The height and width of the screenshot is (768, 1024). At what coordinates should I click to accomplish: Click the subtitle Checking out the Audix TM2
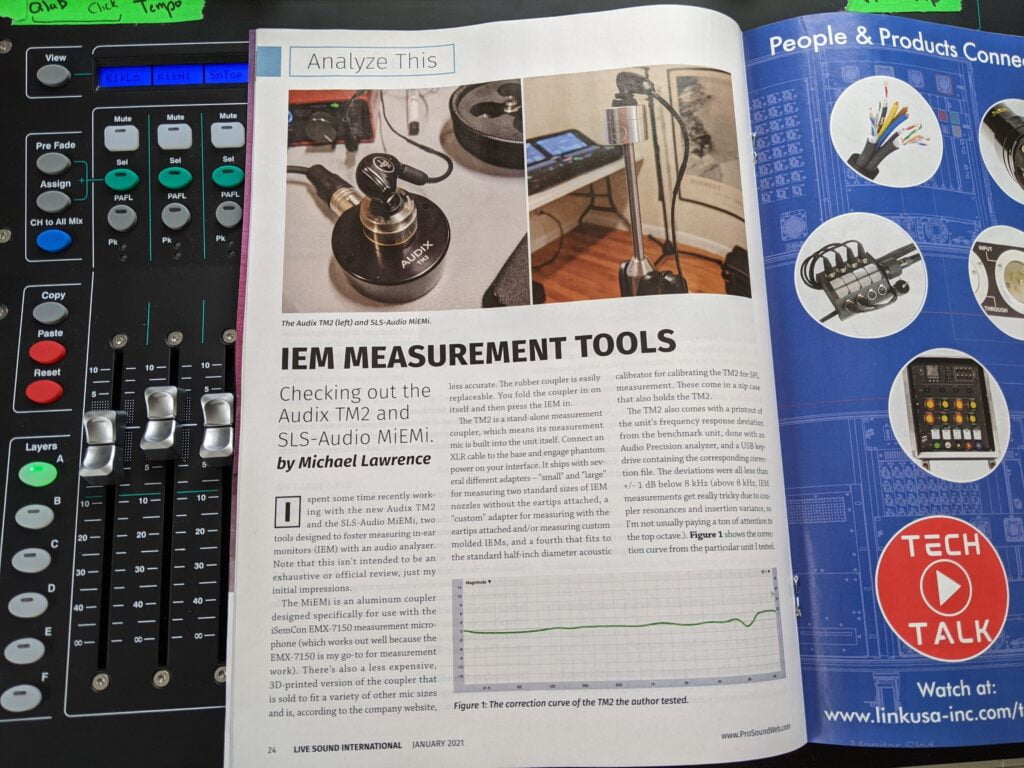[355, 414]
